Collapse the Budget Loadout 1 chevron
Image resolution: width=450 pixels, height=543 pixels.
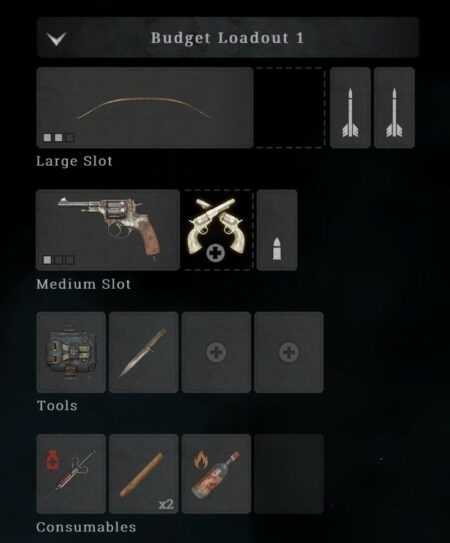[57, 38]
